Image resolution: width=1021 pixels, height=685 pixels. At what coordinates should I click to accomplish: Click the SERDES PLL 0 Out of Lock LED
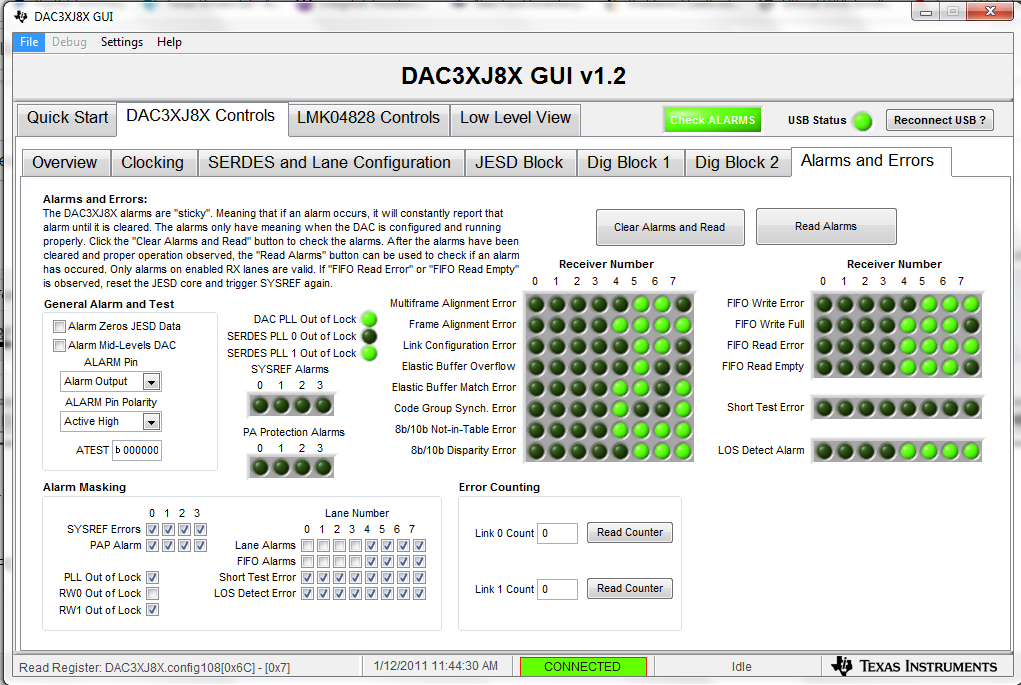click(369, 336)
